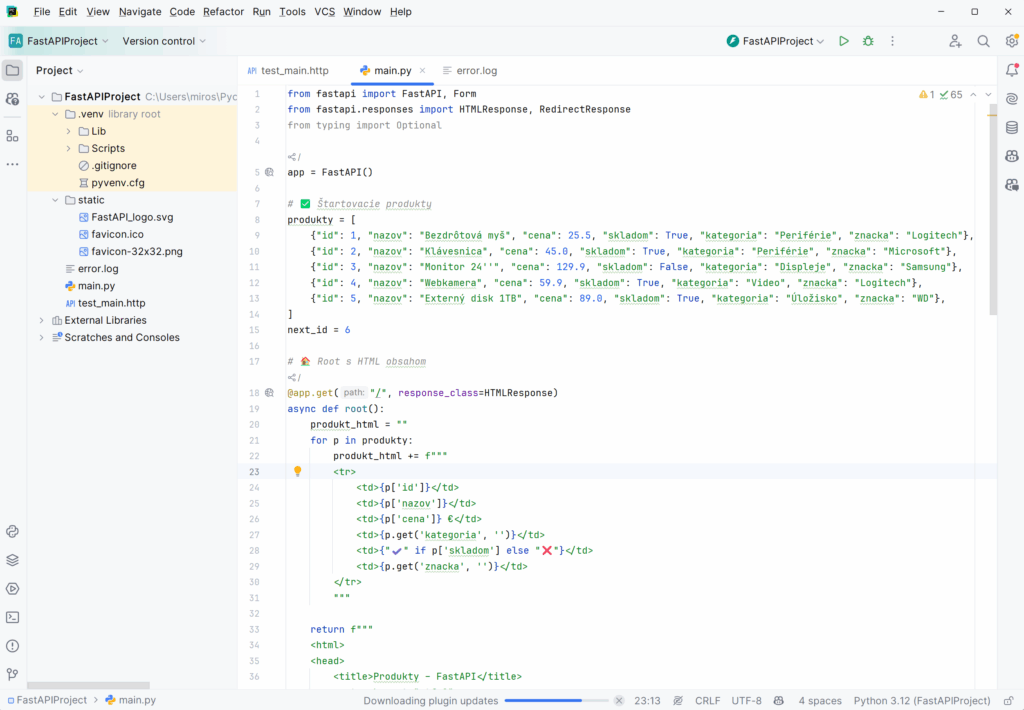Go to line via 23:13 position

pos(647,700)
